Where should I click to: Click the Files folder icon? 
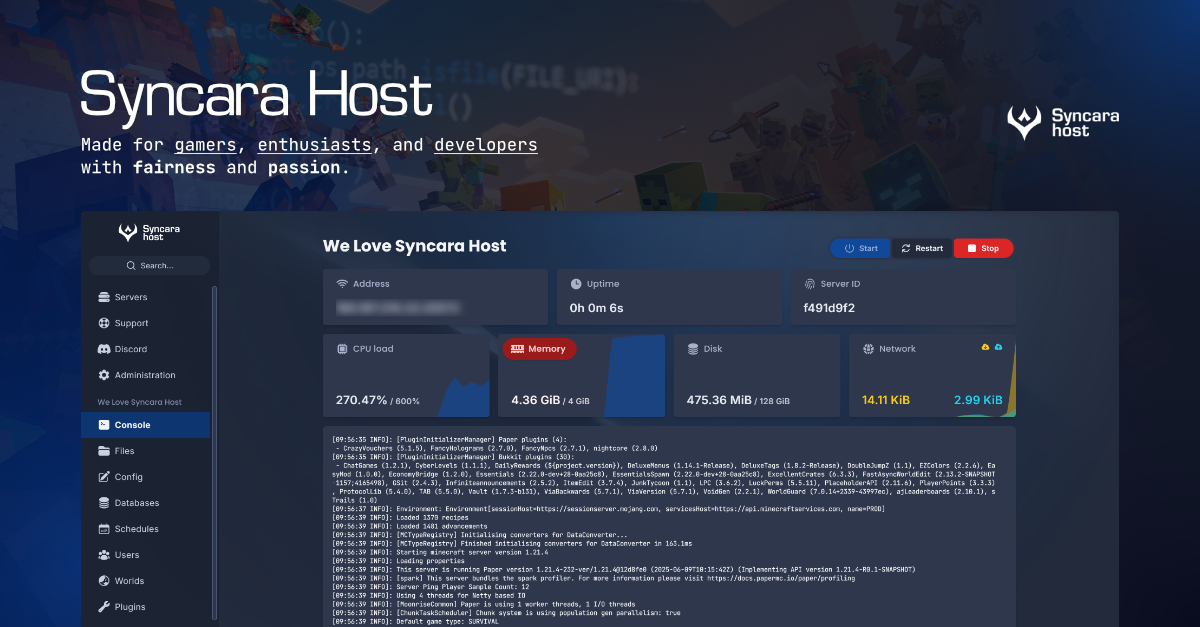click(x=104, y=451)
